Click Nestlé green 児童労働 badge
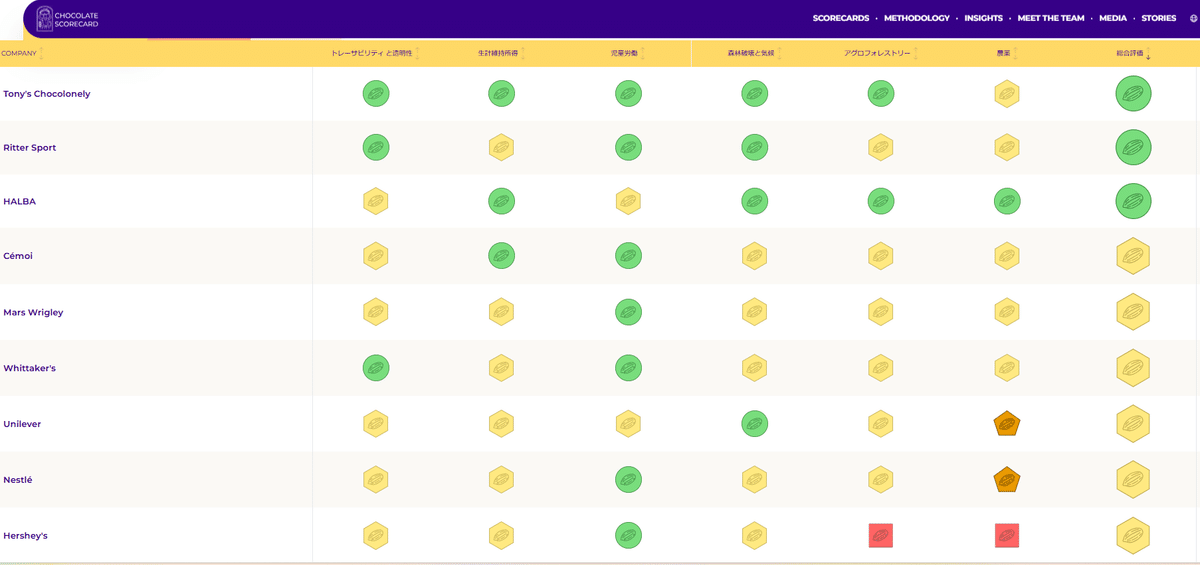The image size is (1200, 565). point(628,480)
